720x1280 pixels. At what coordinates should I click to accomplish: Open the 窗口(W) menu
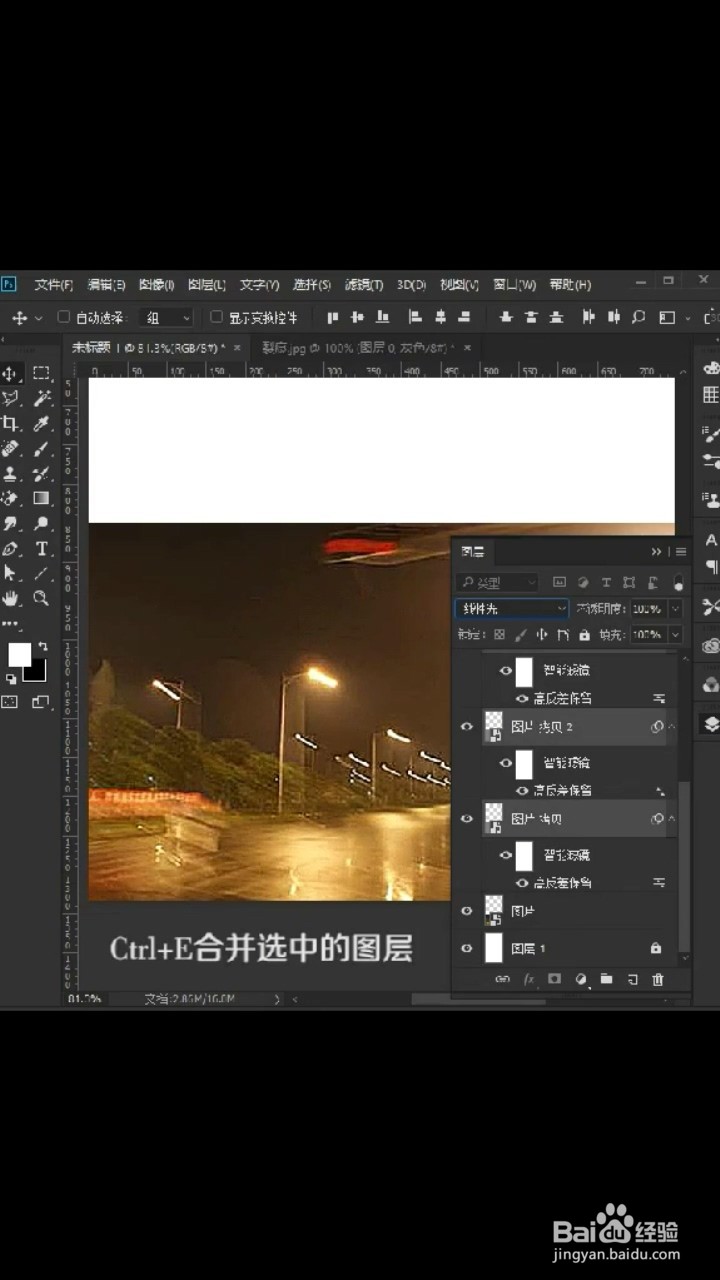click(x=514, y=284)
